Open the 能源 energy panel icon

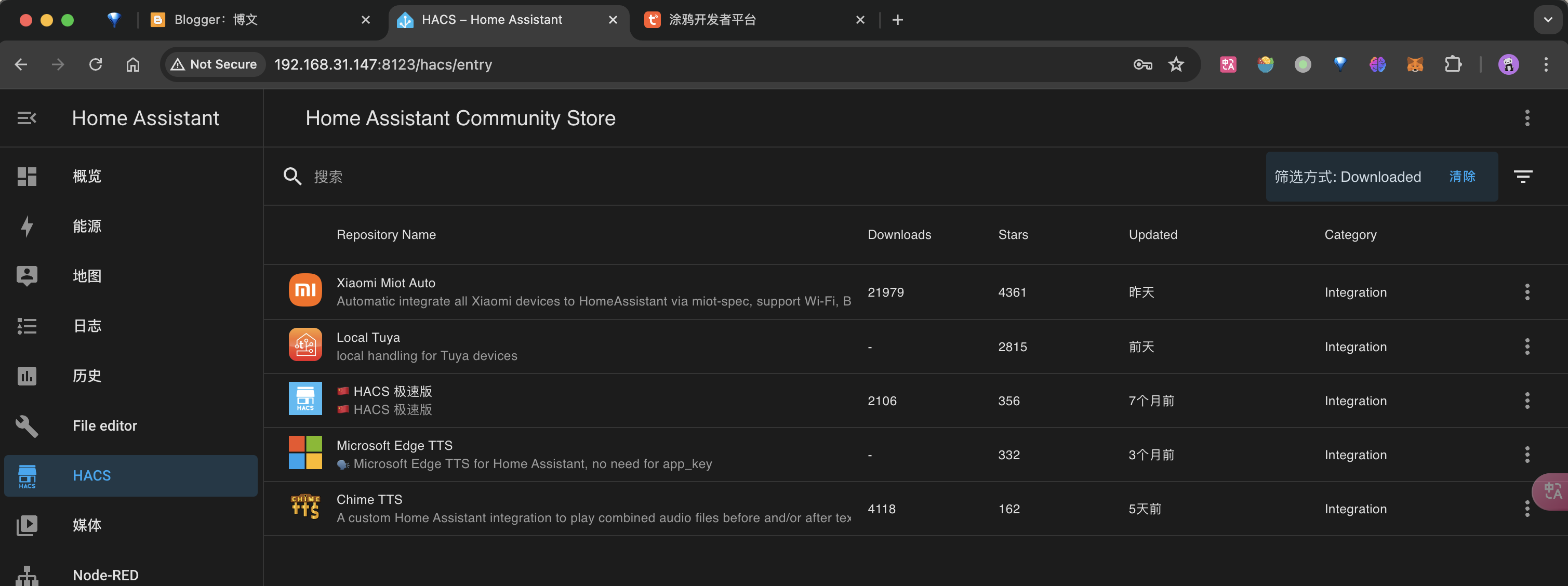click(x=27, y=226)
